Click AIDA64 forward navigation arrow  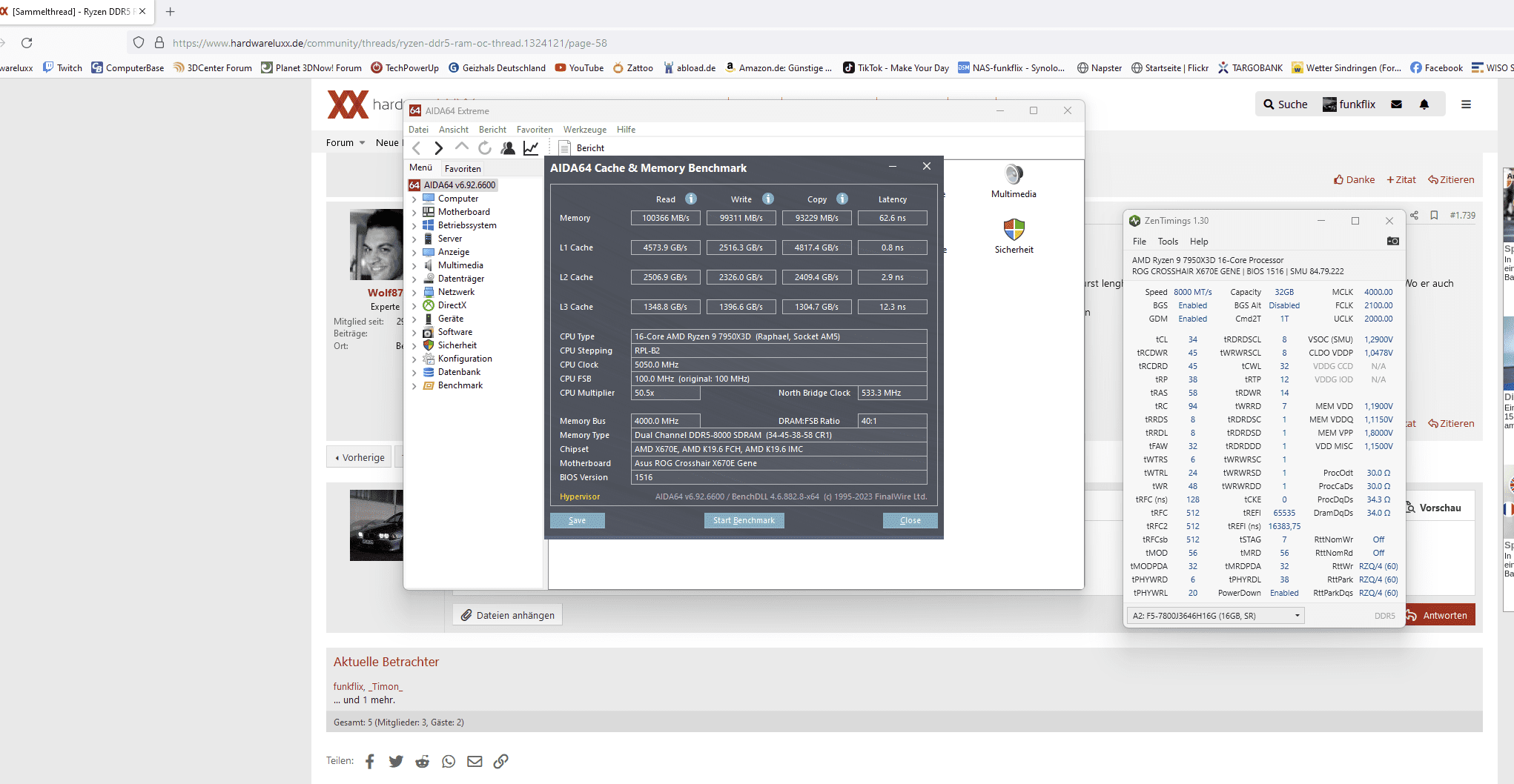tap(438, 148)
